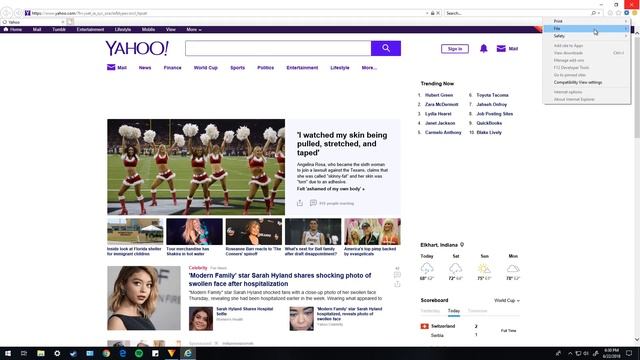640x360 pixels.
Task: Click scroll down arrow on page scrollbar
Action: point(637,340)
